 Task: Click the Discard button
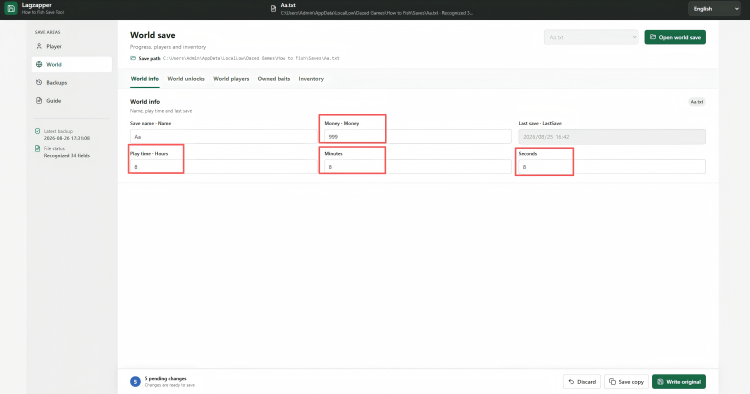pos(582,382)
